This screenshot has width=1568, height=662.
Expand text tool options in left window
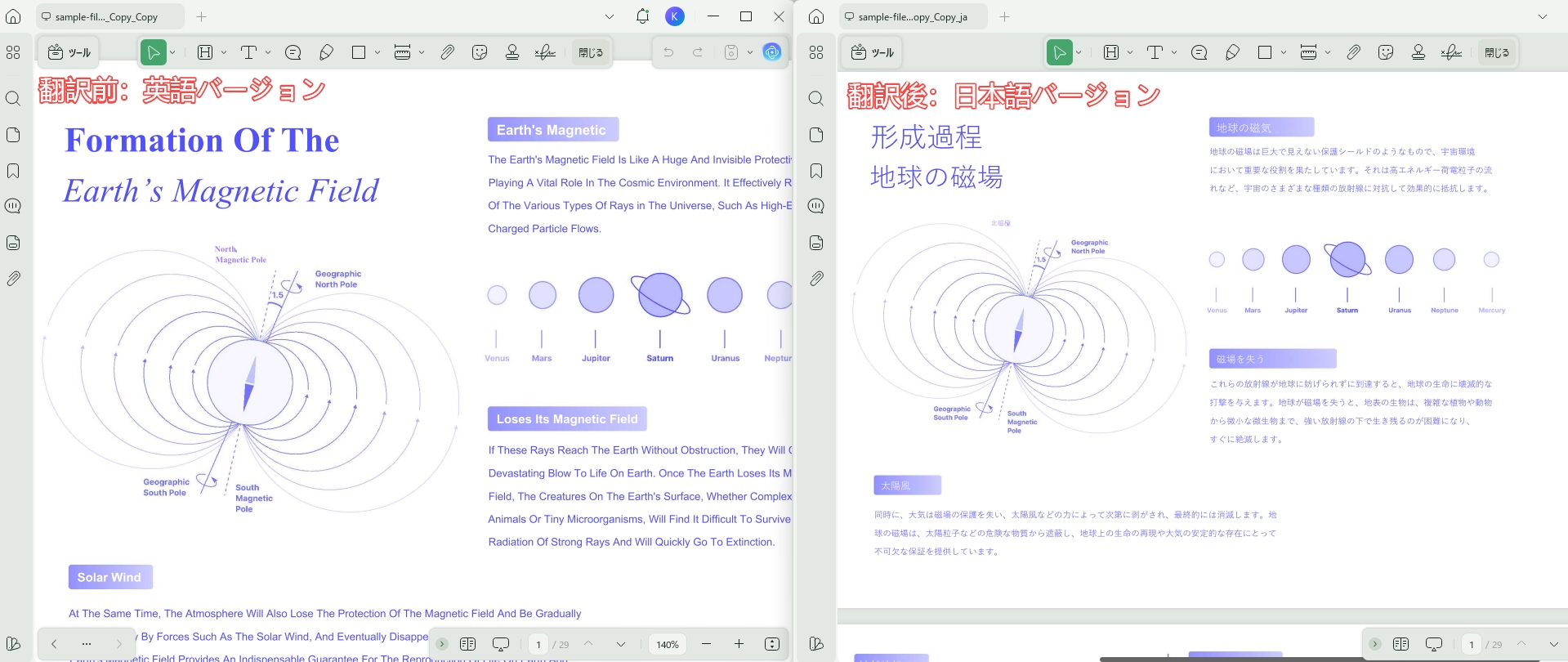point(268,52)
